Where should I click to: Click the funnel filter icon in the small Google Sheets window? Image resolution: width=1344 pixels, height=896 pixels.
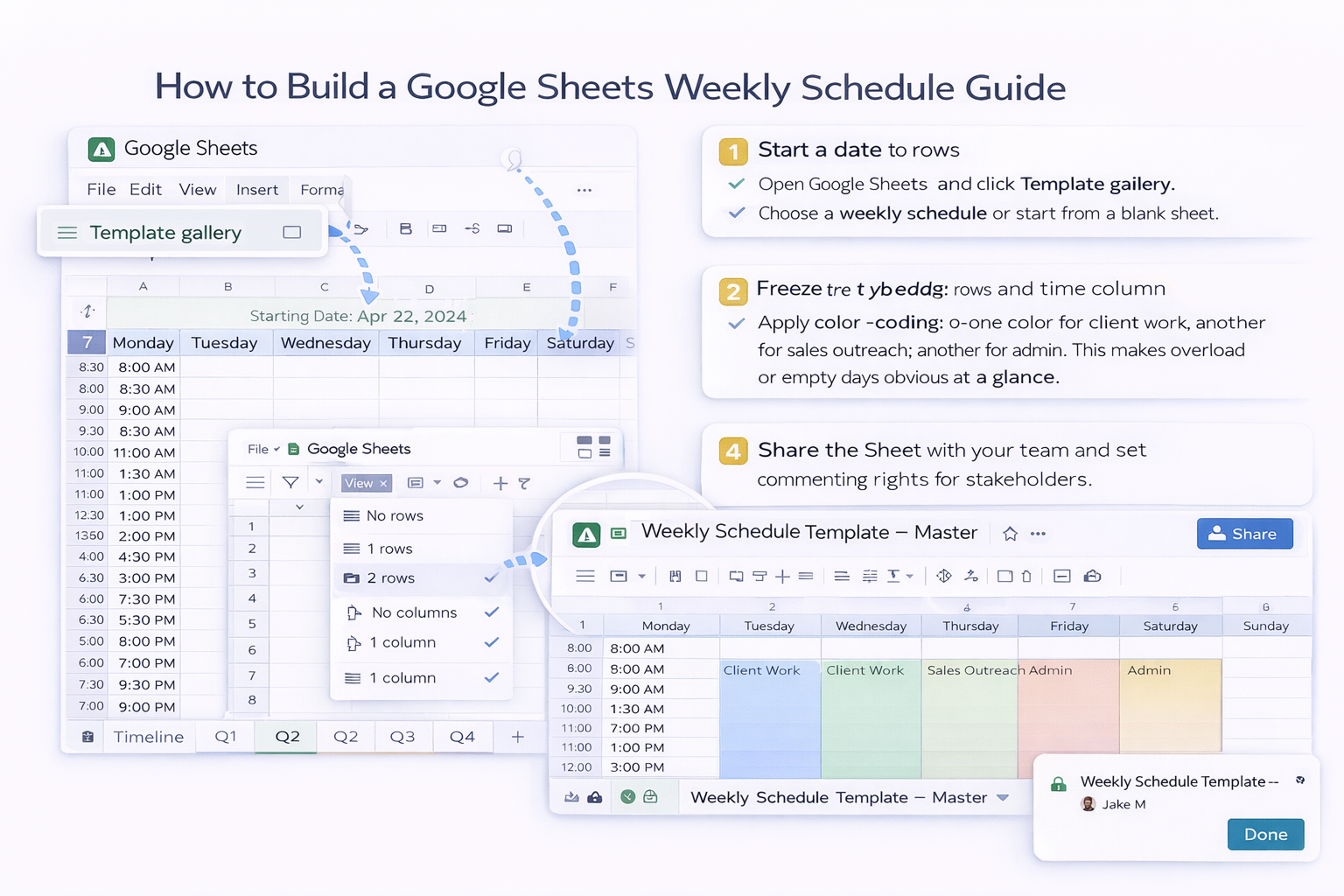290,482
